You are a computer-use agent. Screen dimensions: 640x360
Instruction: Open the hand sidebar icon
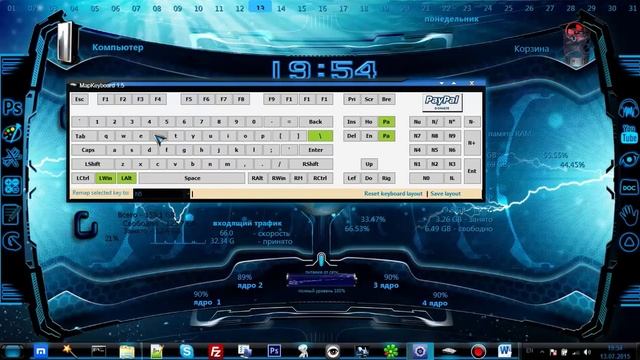(629, 215)
